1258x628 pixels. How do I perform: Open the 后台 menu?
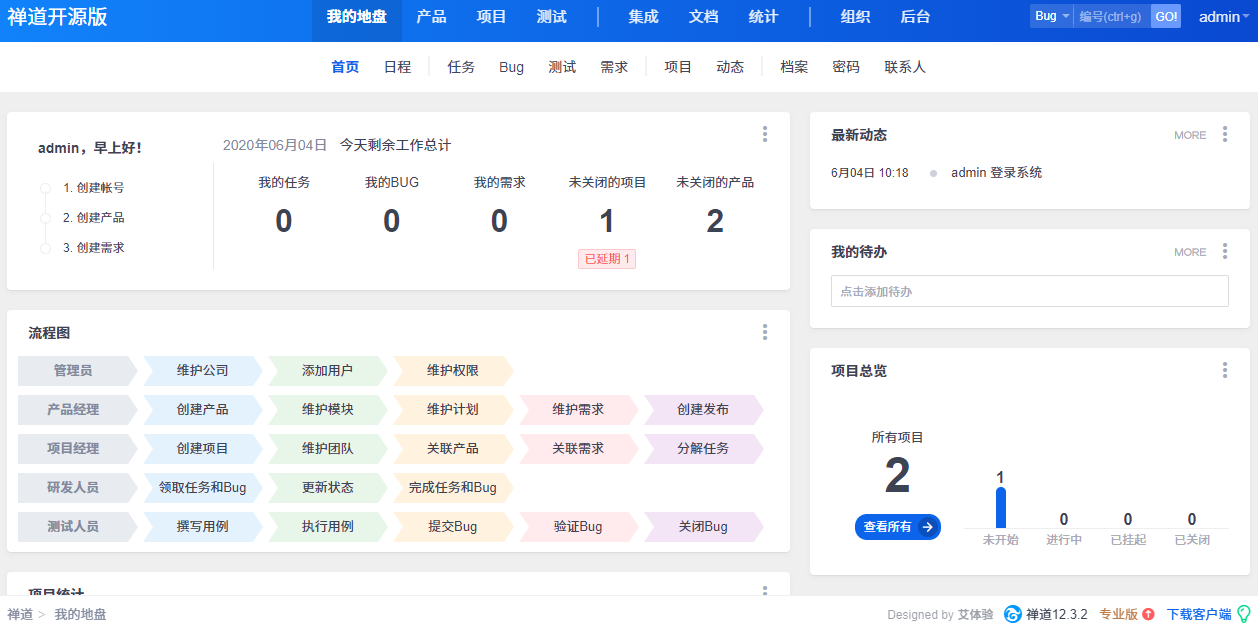[x=914, y=16]
